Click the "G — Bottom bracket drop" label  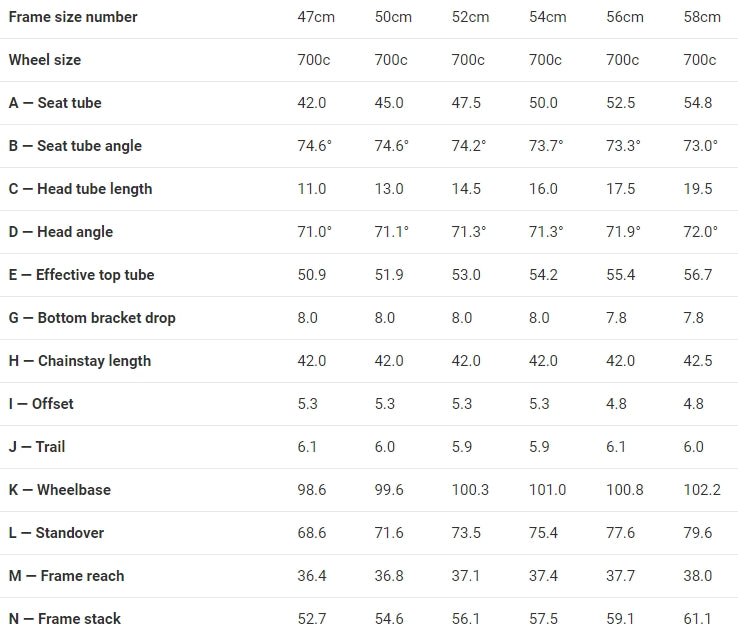click(x=92, y=318)
